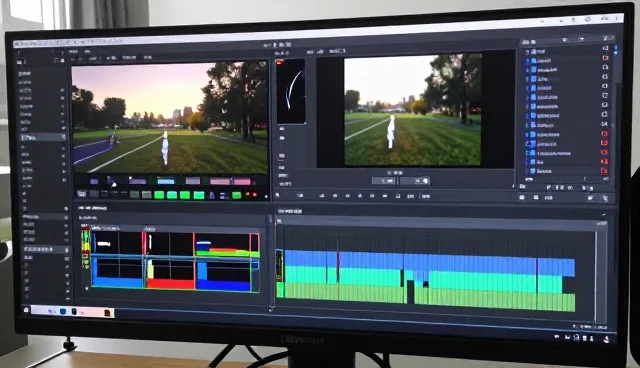Open the Windows Start button on taskbar
This screenshot has width=640, height=368.
click(x=26, y=310)
